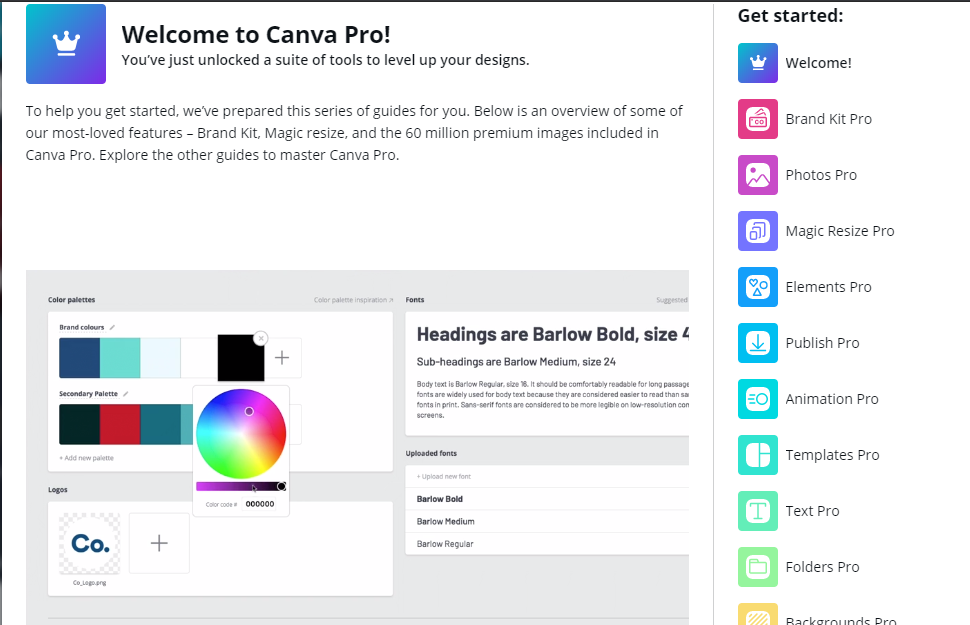Select the Magic Resize Pro icon

(757, 231)
